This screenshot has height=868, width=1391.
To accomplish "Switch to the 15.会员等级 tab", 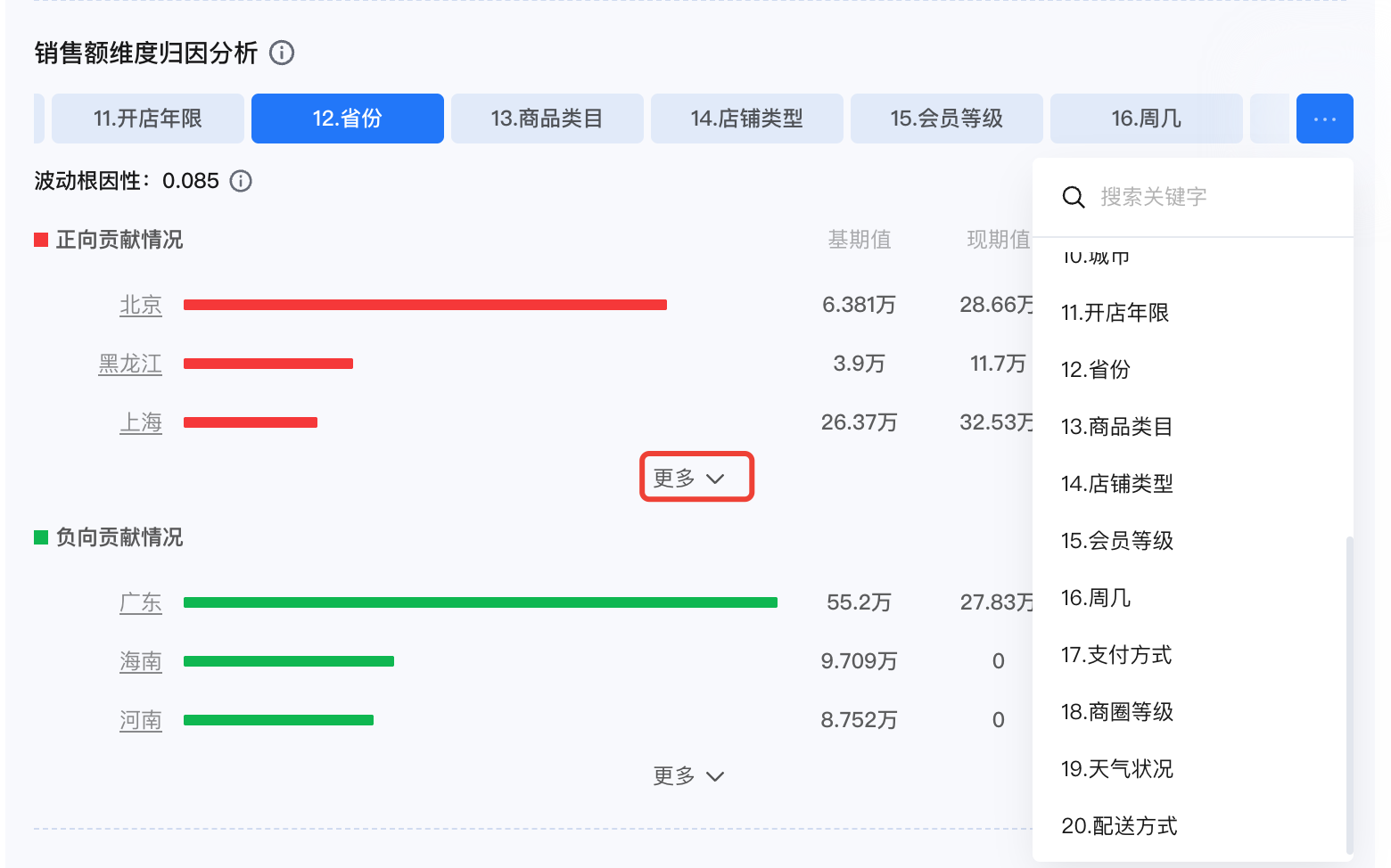I will 946,119.
